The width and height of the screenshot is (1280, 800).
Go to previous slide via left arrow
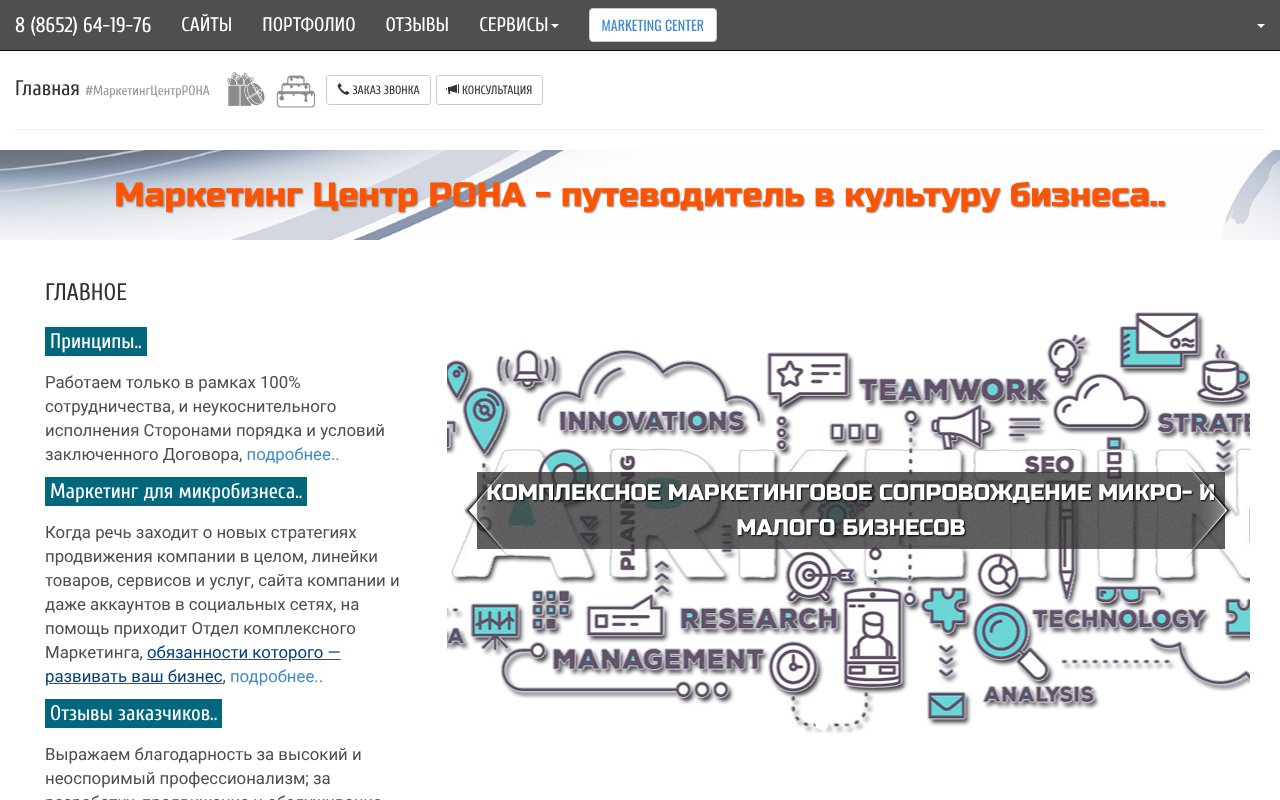pos(475,510)
